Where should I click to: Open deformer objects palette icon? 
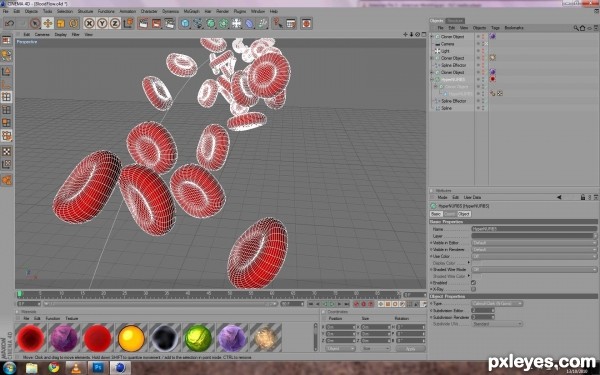click(249, 24)
